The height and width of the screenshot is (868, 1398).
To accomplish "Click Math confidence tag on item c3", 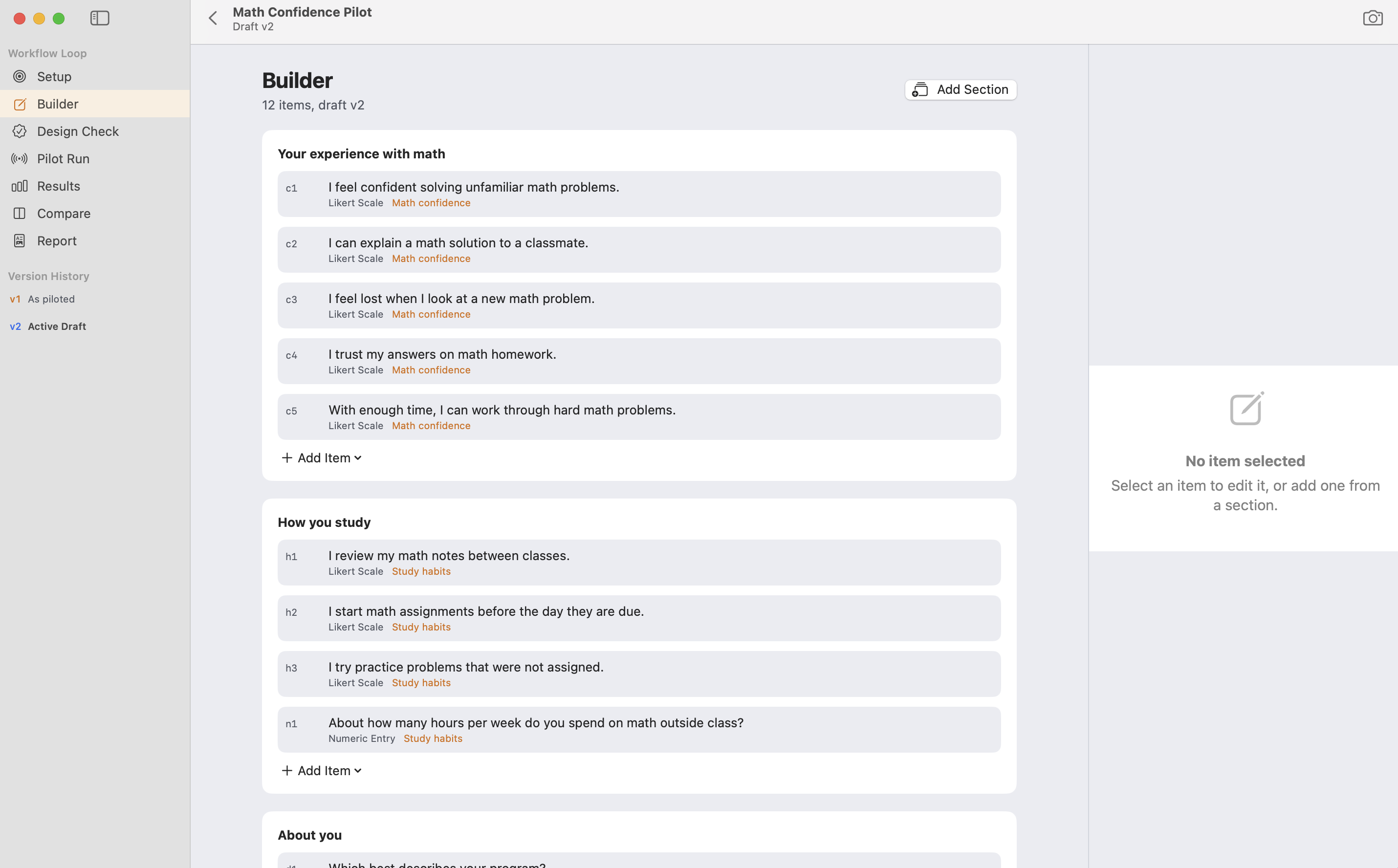I will tap(431, 314).
